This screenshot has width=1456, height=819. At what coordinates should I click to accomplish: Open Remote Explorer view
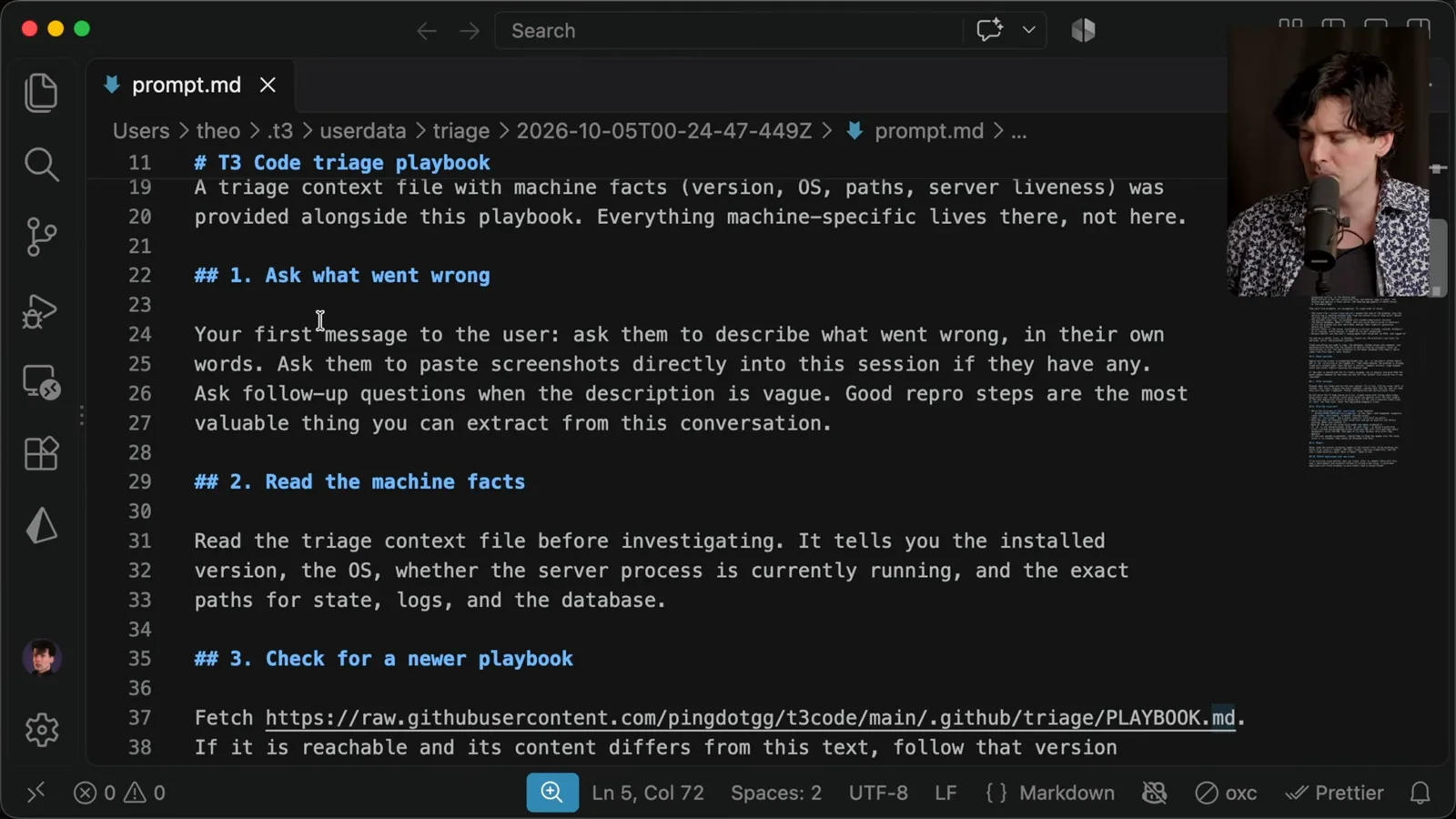[41, 382]
